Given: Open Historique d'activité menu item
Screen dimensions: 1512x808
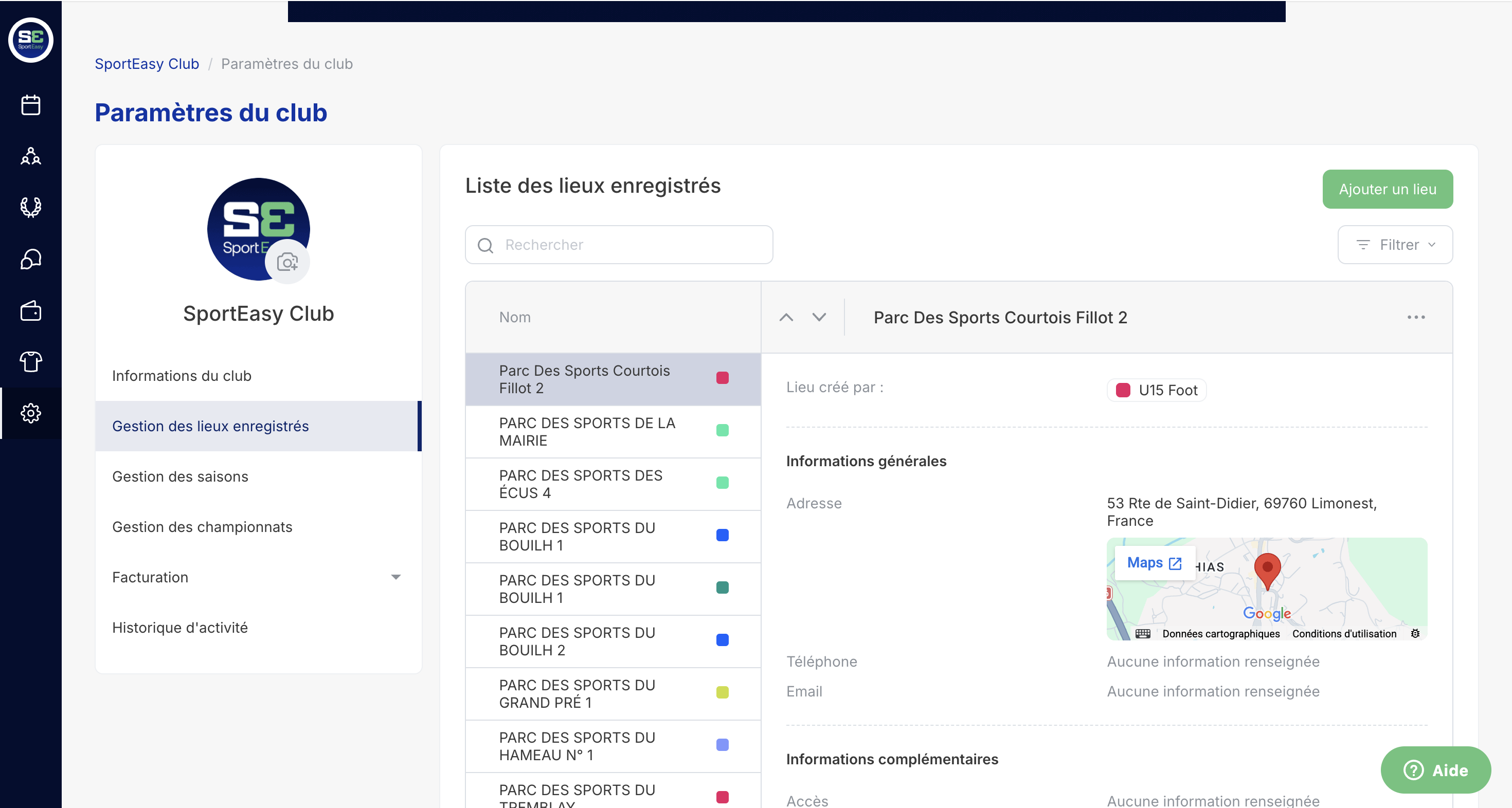Looking at the screenshot, I should 179,628.
